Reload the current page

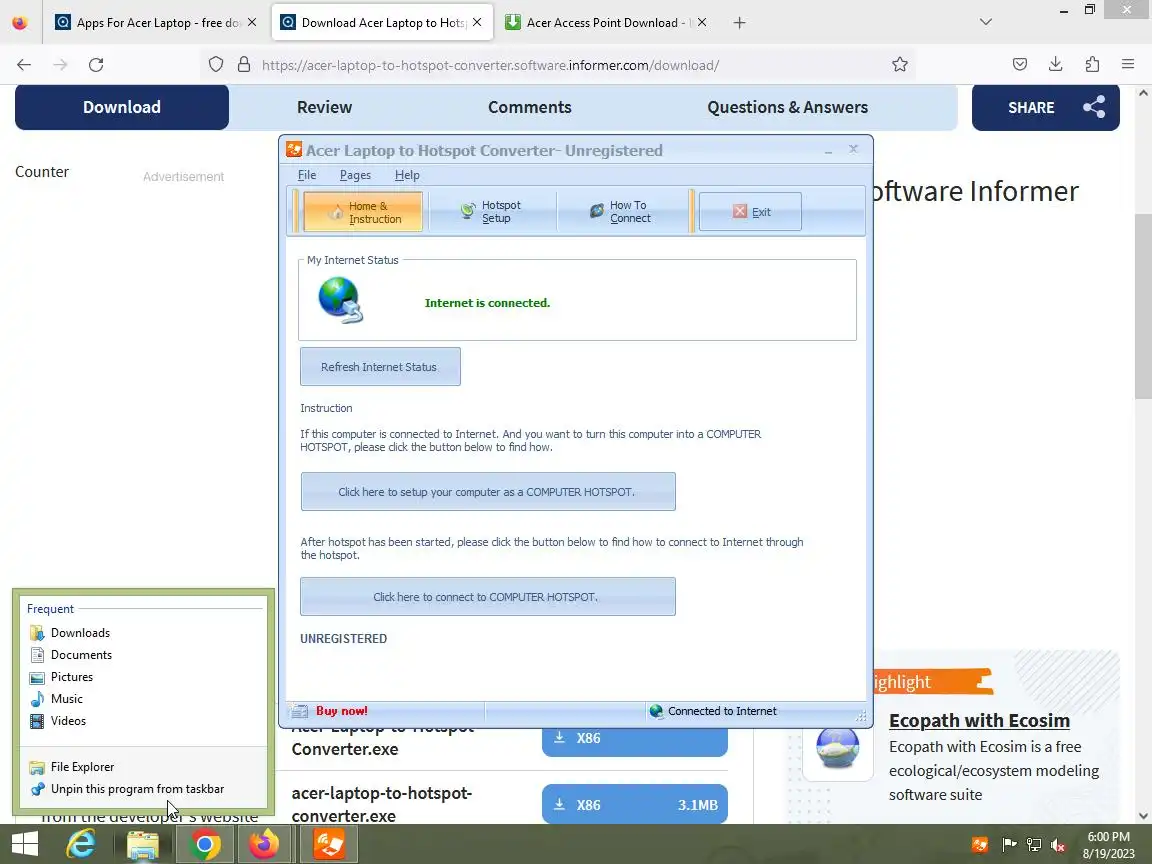[x=96, y=65]
